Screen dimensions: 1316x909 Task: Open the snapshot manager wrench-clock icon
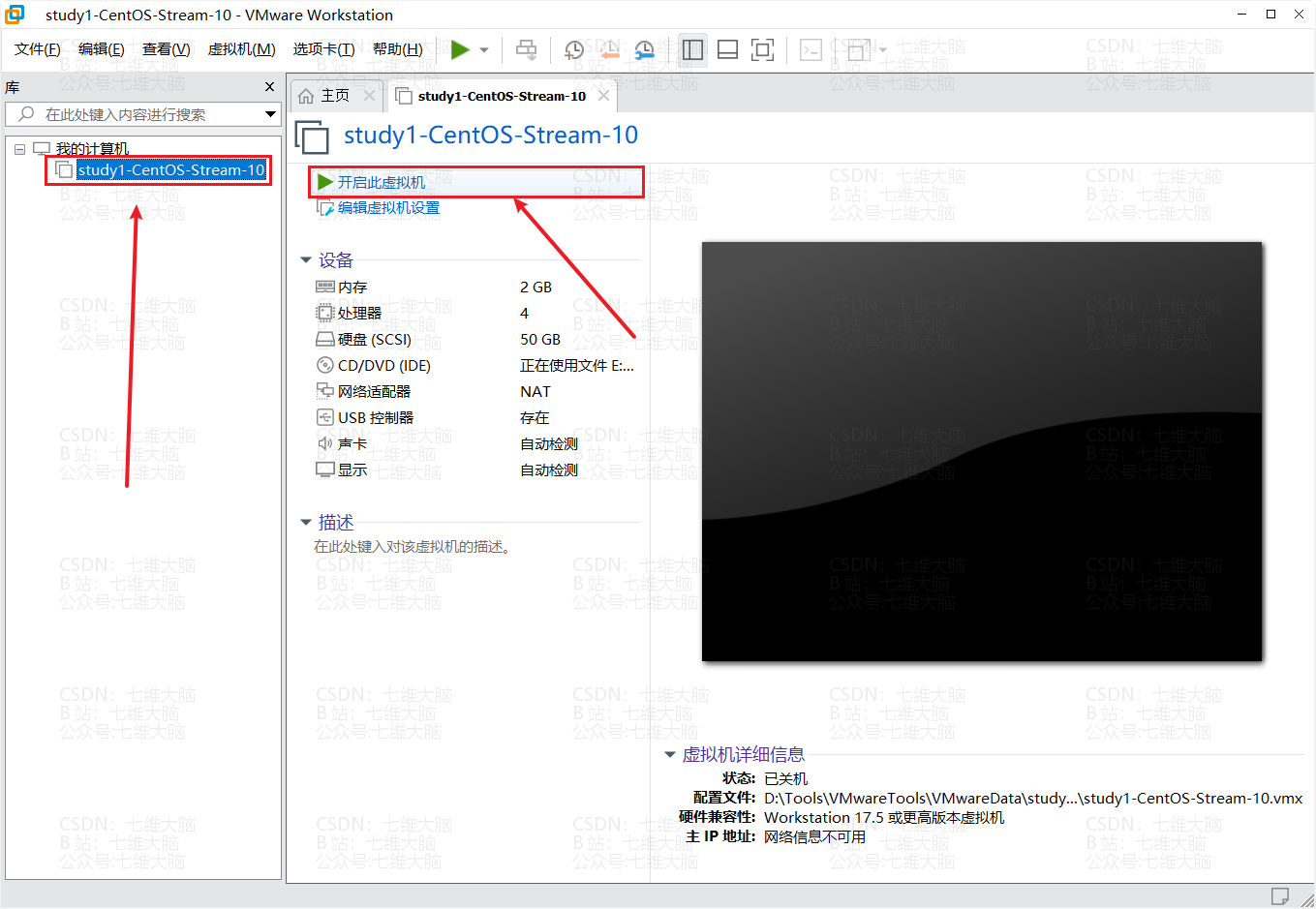(x=645, y=49)
